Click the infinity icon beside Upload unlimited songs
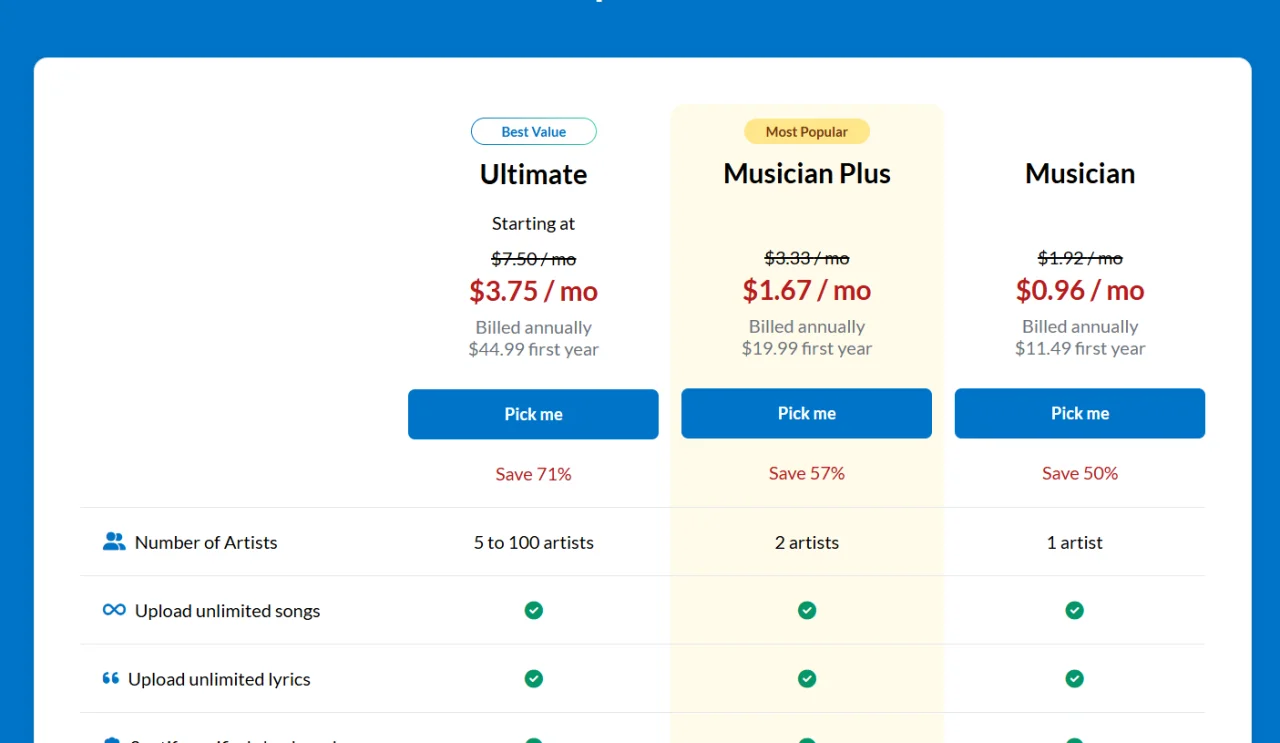The image size is (1280, 743). 114,610
